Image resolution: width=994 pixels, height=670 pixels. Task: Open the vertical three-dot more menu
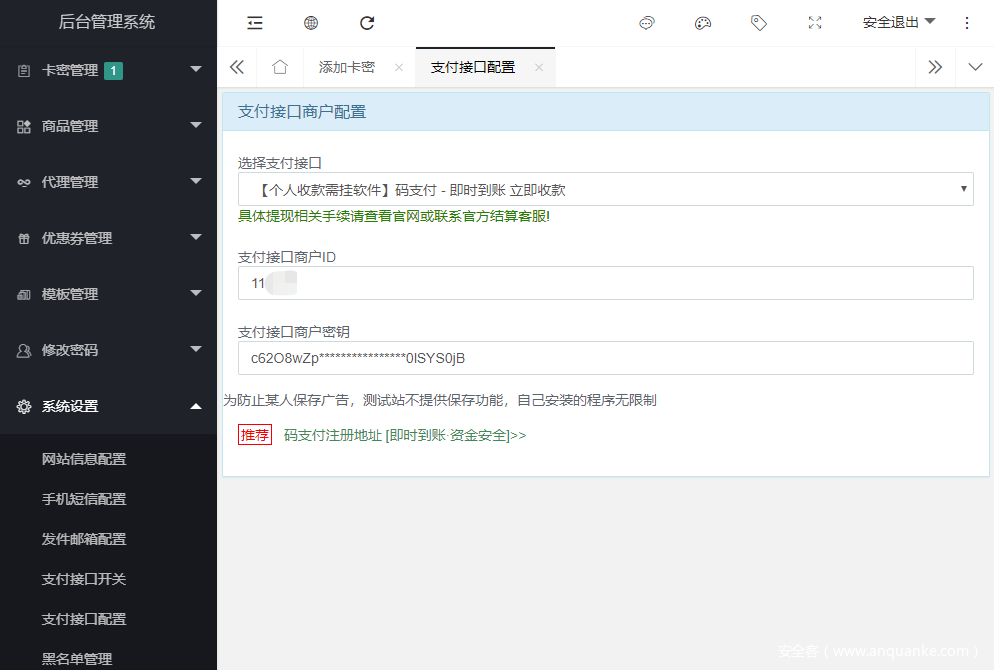[x=966, y=23]
